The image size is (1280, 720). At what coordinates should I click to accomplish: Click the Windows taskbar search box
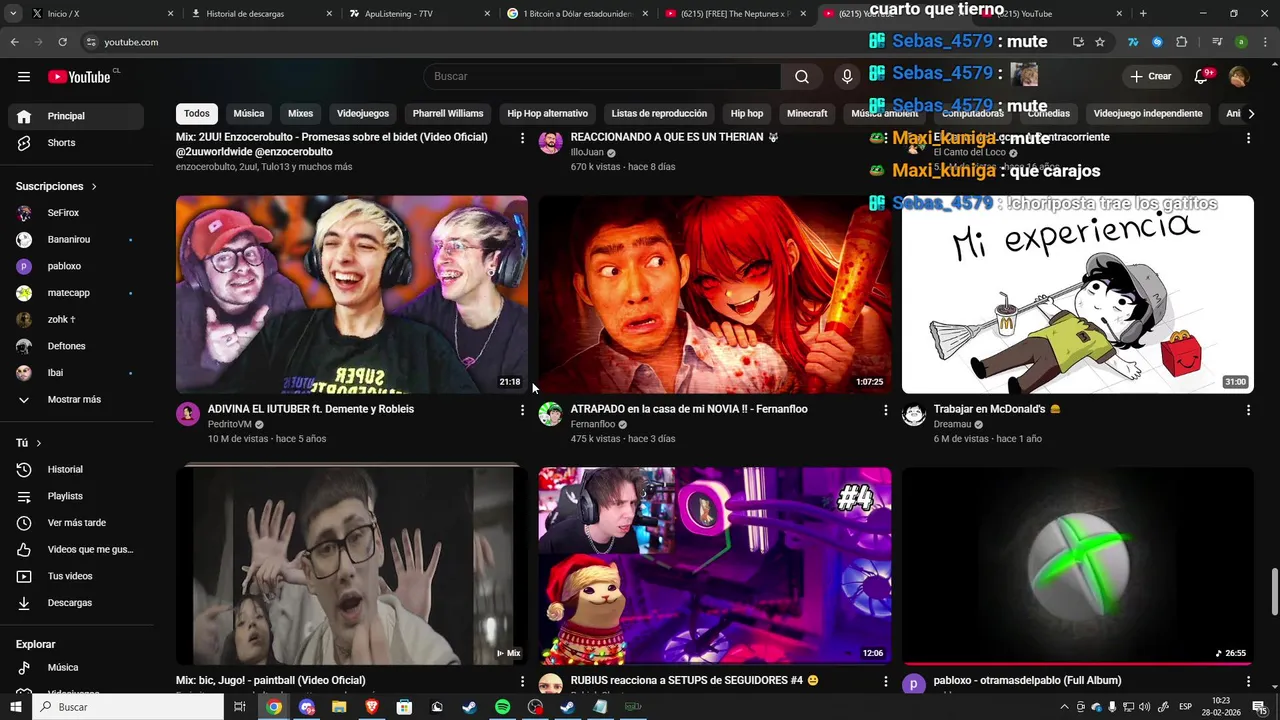128,707
